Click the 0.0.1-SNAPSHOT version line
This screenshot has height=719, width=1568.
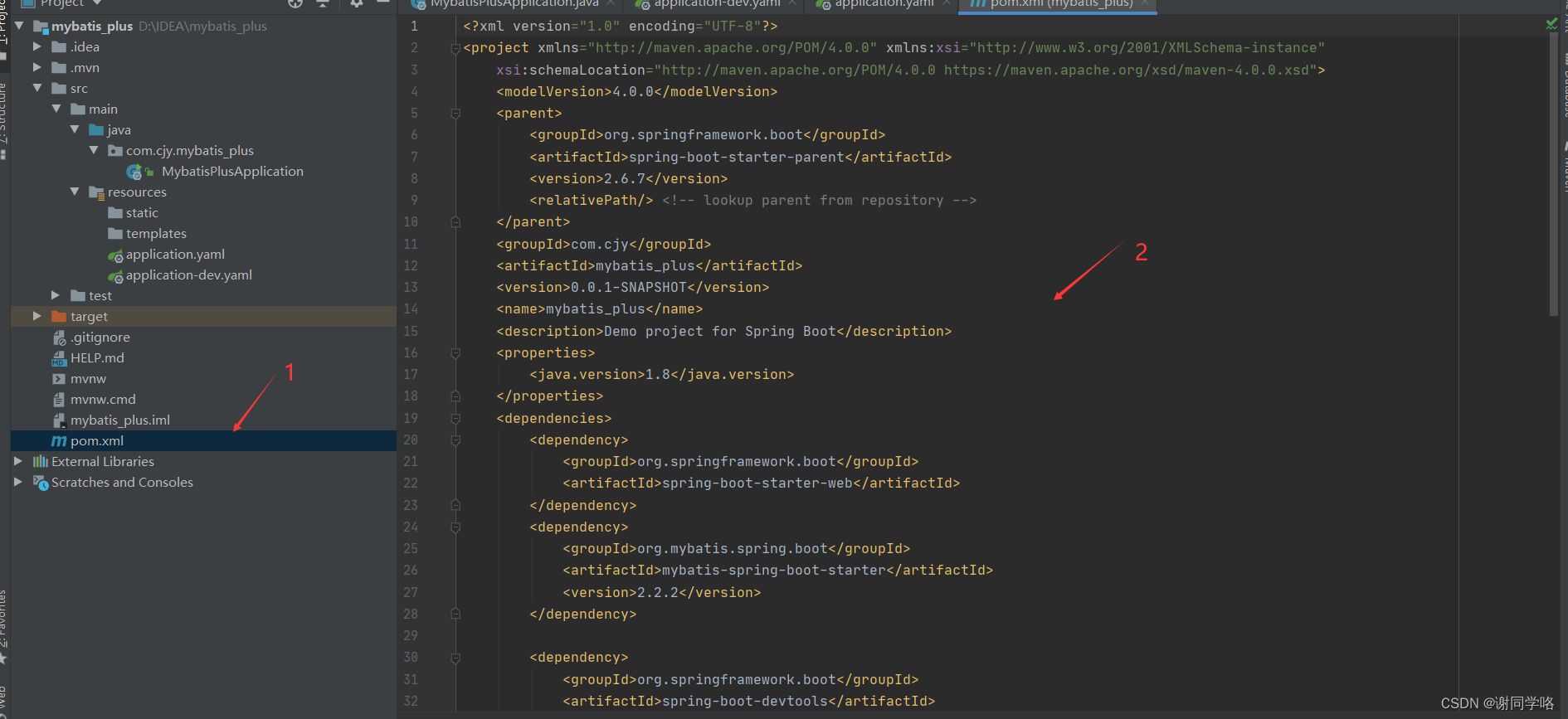coord(632,287)
